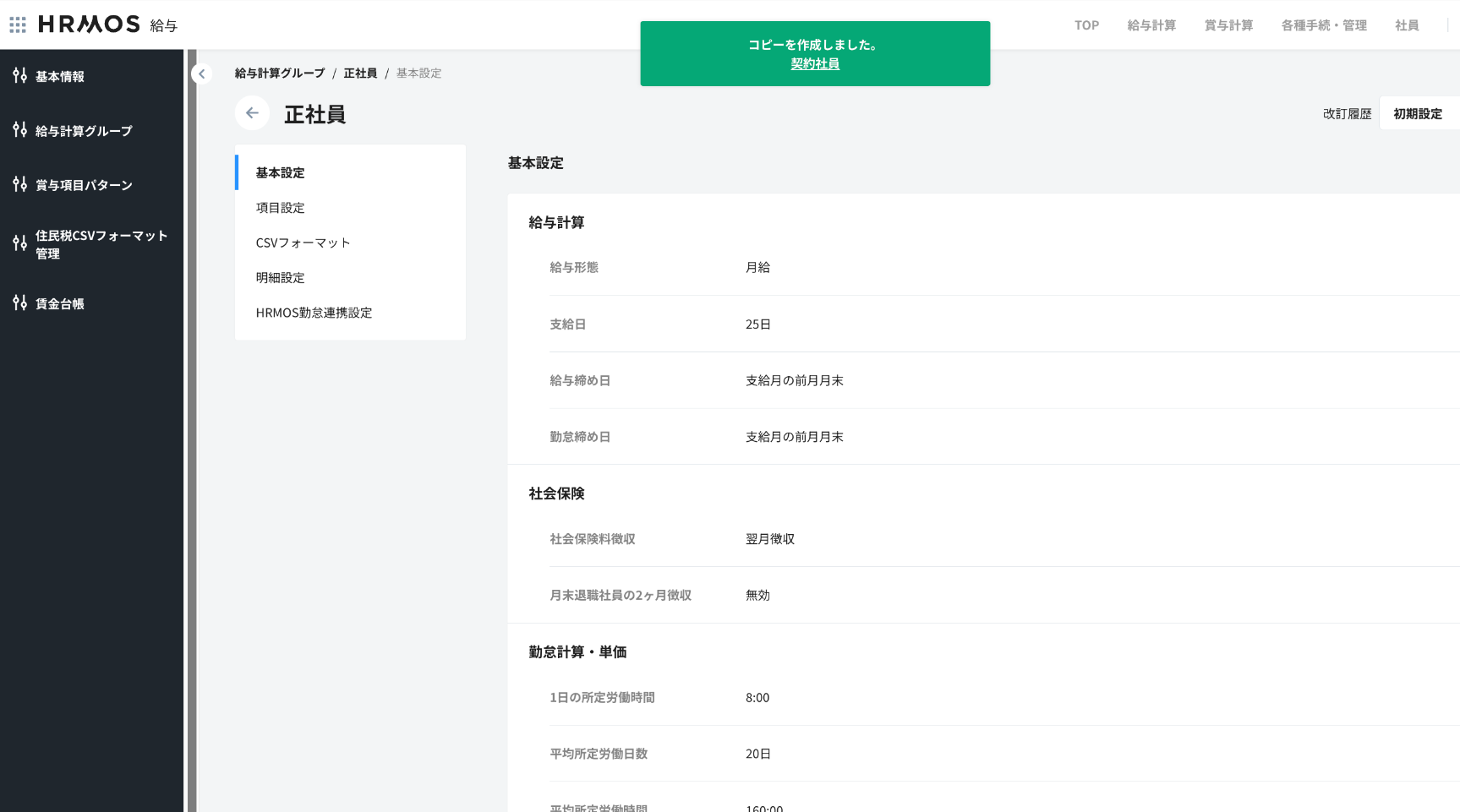Click the slider icon next to 賞与項目パターン
1460x812 pixels.
point(19,184)
